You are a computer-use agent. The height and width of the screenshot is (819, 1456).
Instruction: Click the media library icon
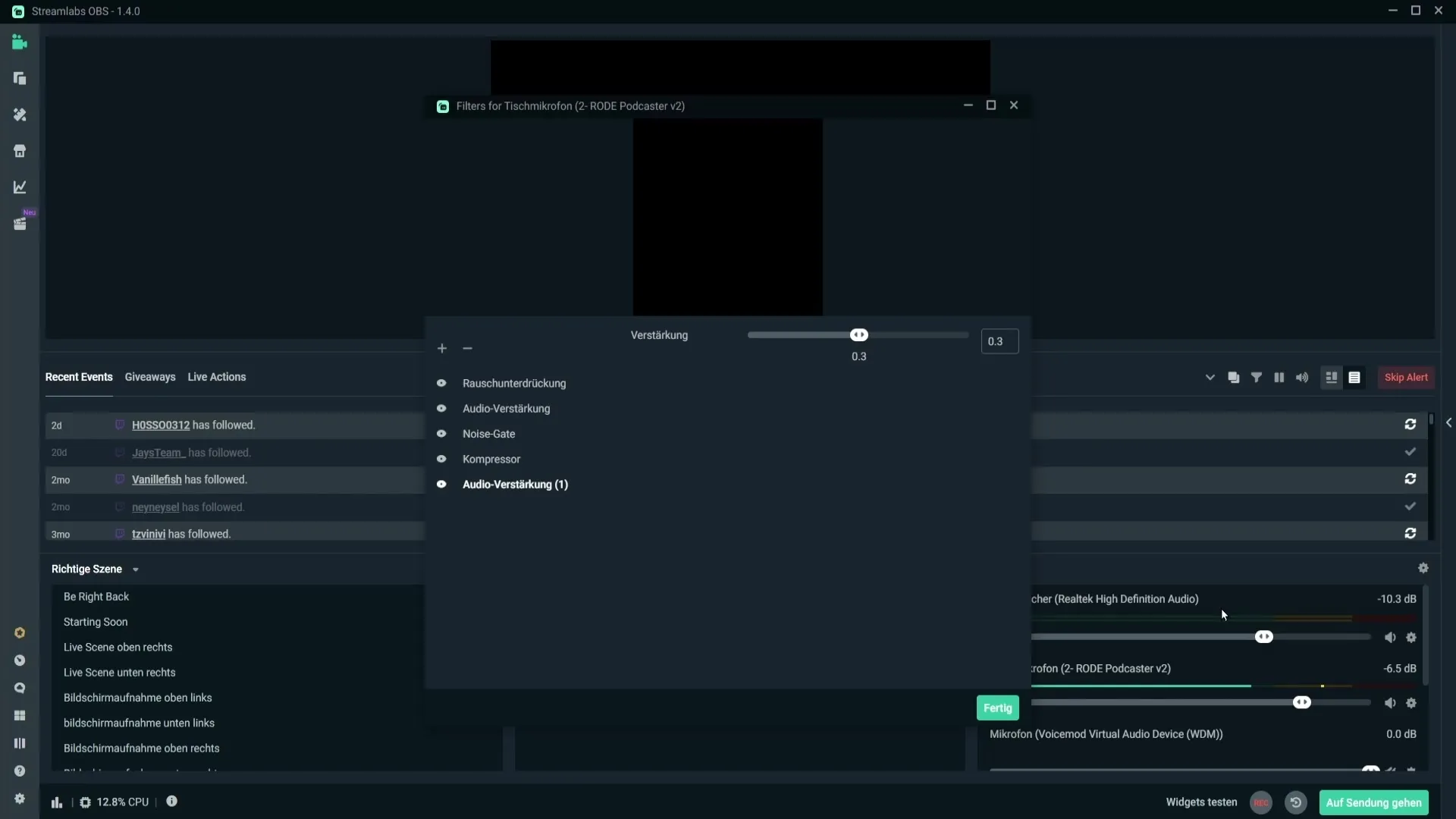[19, 223]
